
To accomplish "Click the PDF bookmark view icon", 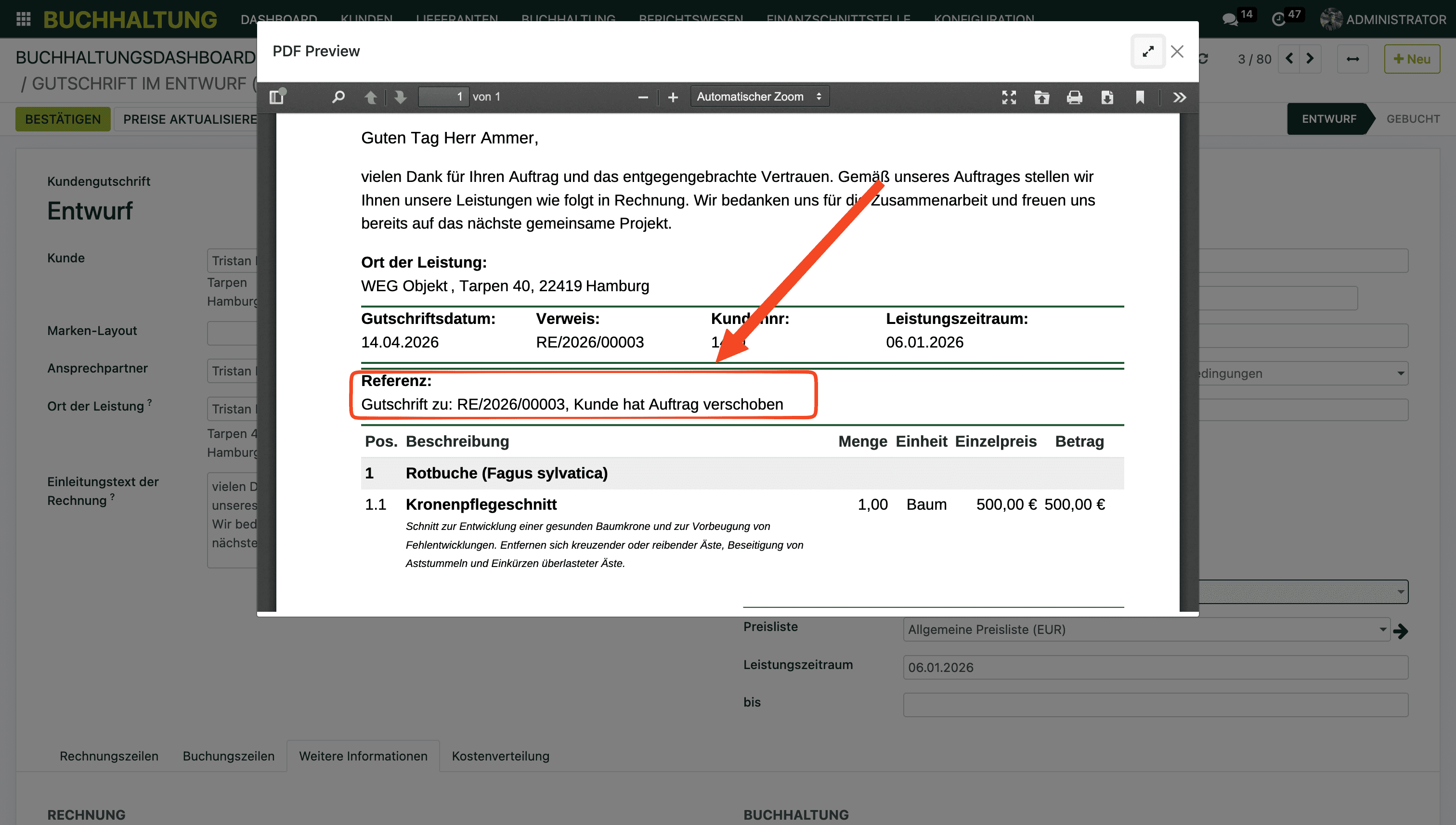I will pyautogui.click(x=1140, y=97).
